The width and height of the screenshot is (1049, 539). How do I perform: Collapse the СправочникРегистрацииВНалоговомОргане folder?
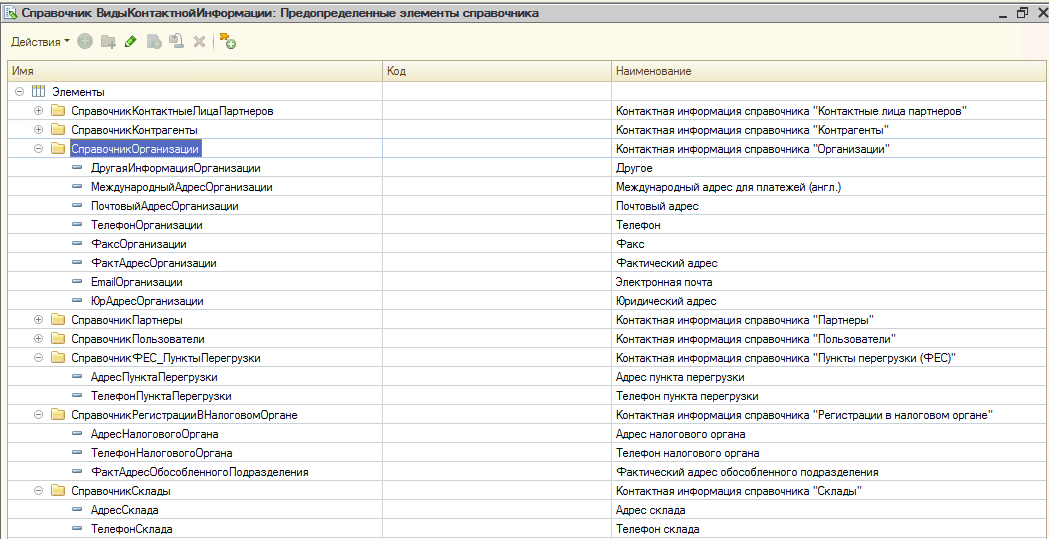[x=39, y=415]
